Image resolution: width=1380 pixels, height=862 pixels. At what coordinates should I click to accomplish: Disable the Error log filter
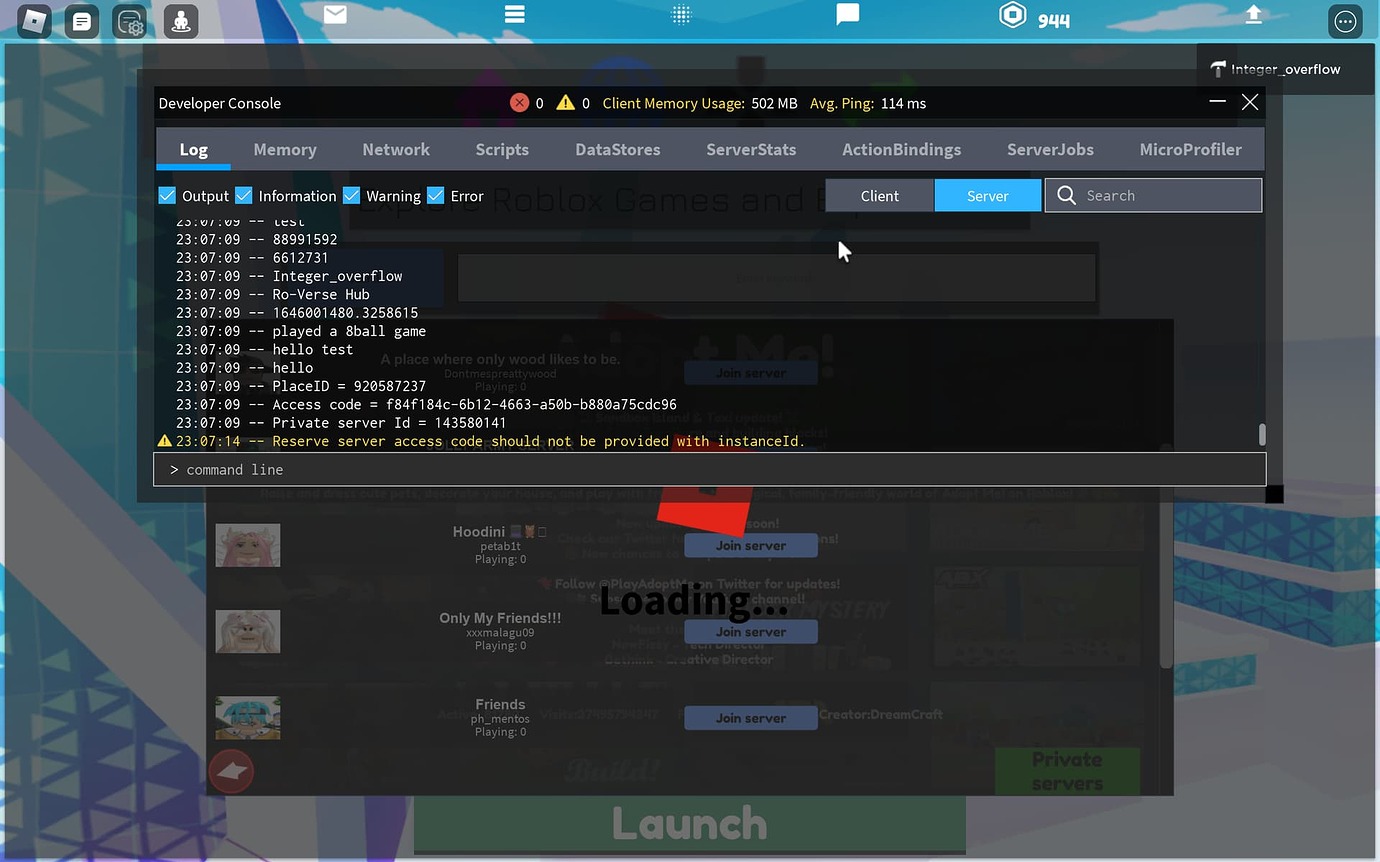point(435,195)
